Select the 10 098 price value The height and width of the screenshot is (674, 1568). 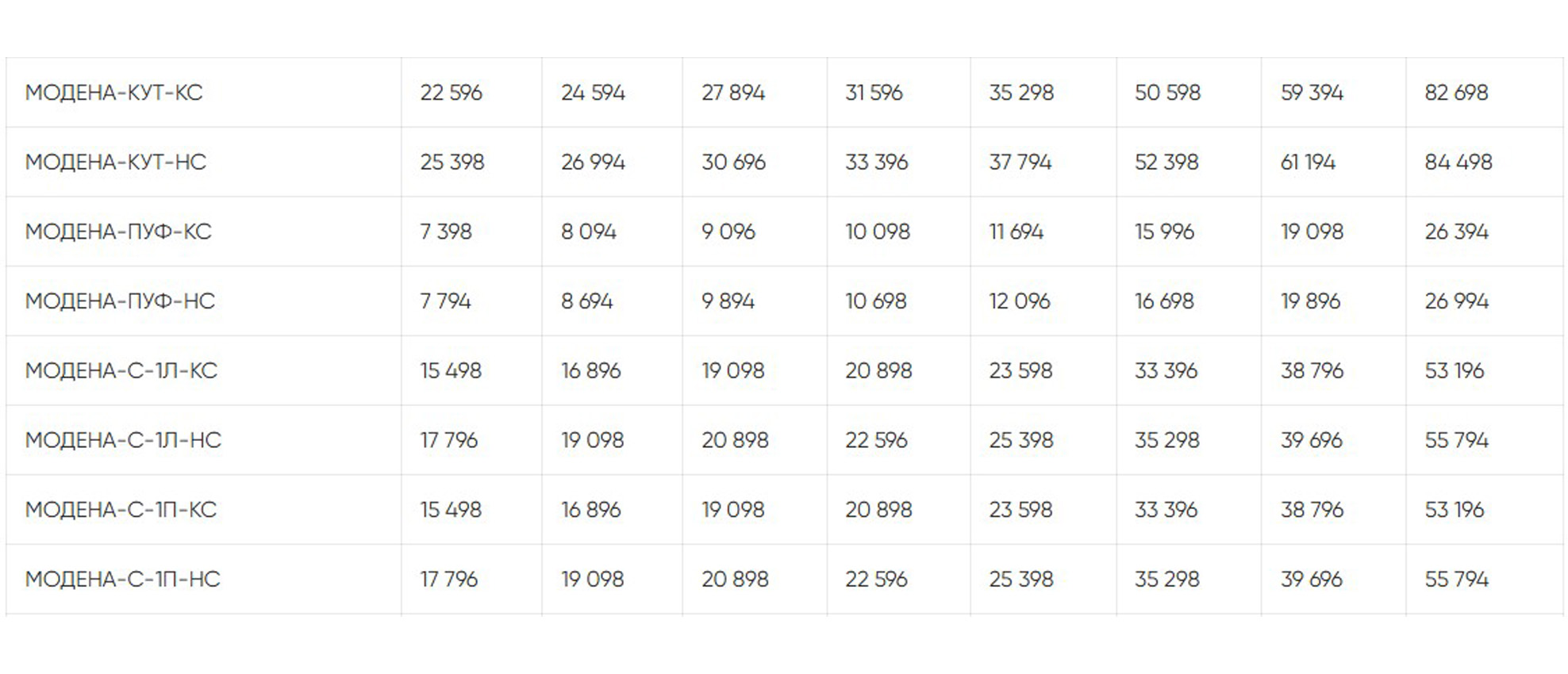coord(877,232)
